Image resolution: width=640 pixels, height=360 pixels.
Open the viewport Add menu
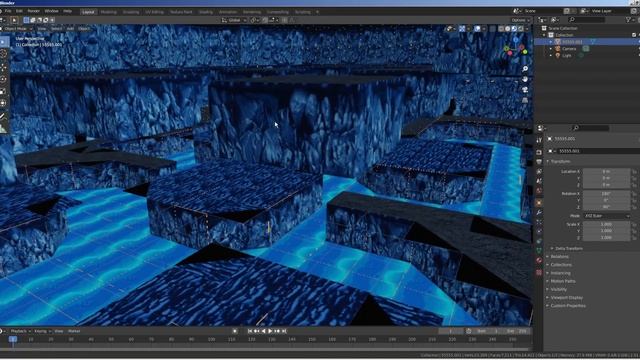point(70,29)
